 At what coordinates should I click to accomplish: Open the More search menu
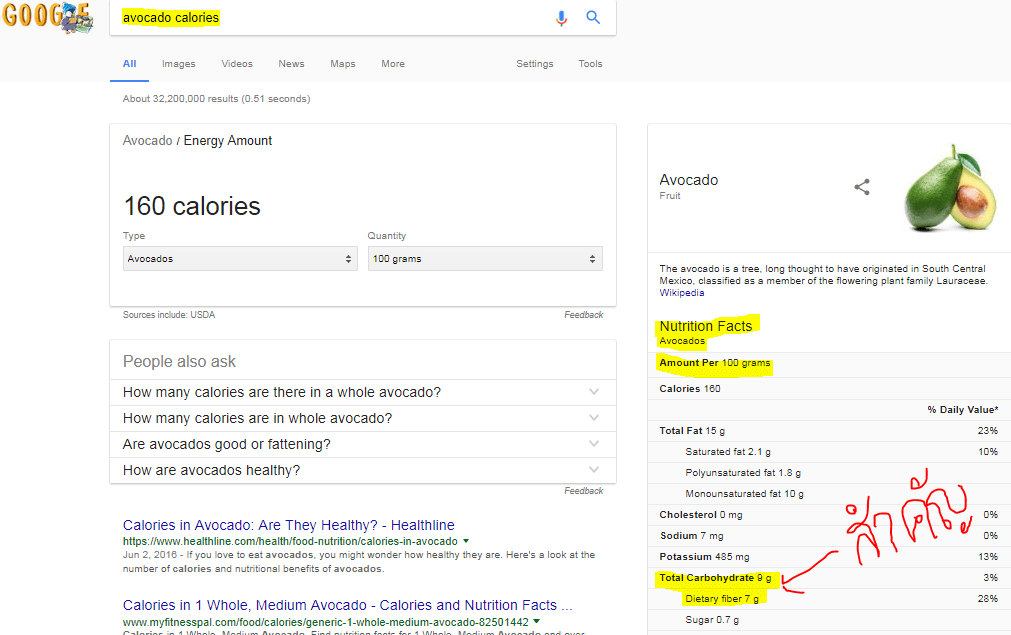point(393,64)
